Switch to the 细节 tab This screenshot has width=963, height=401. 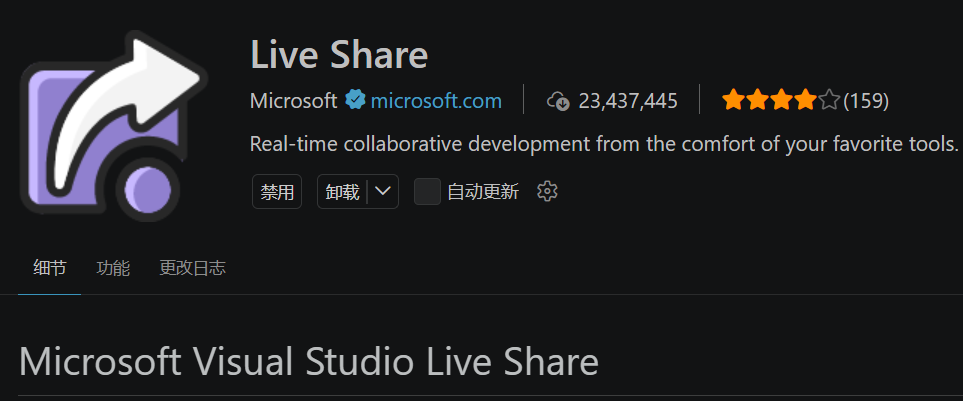click(50, 268)
